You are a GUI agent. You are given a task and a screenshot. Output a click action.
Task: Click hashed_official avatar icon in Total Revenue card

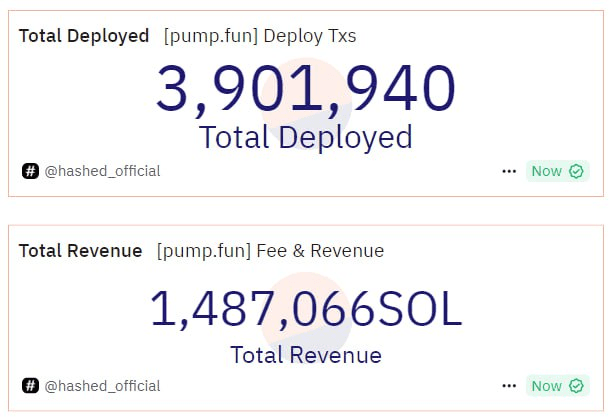(x=30, y=386)
